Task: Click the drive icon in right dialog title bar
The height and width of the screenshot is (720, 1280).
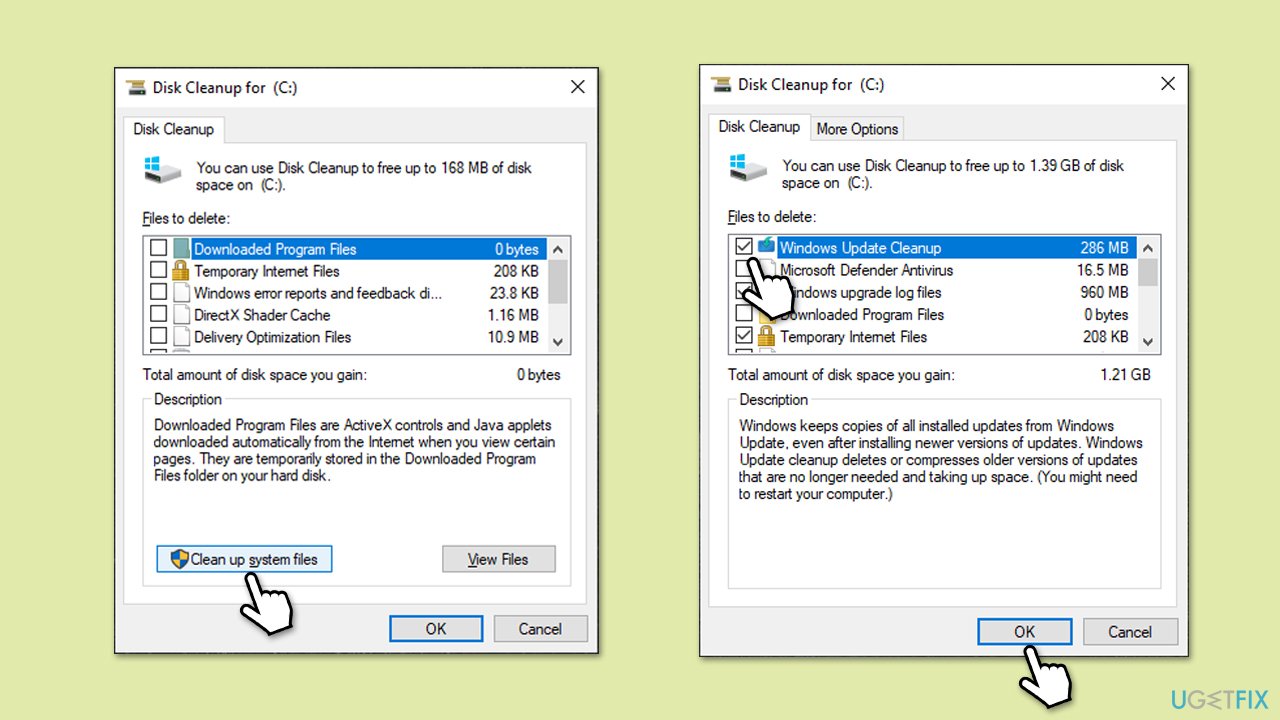Action: click(721, 84)
